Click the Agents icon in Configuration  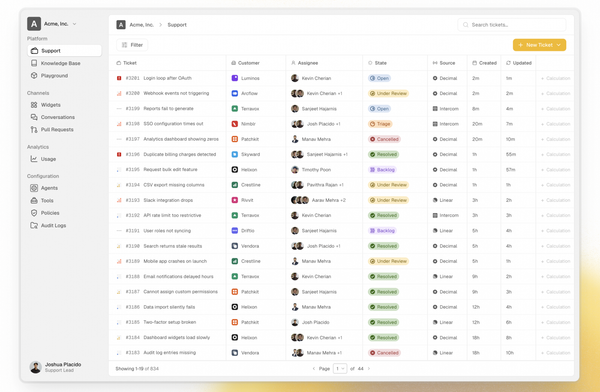click(34, 188)
